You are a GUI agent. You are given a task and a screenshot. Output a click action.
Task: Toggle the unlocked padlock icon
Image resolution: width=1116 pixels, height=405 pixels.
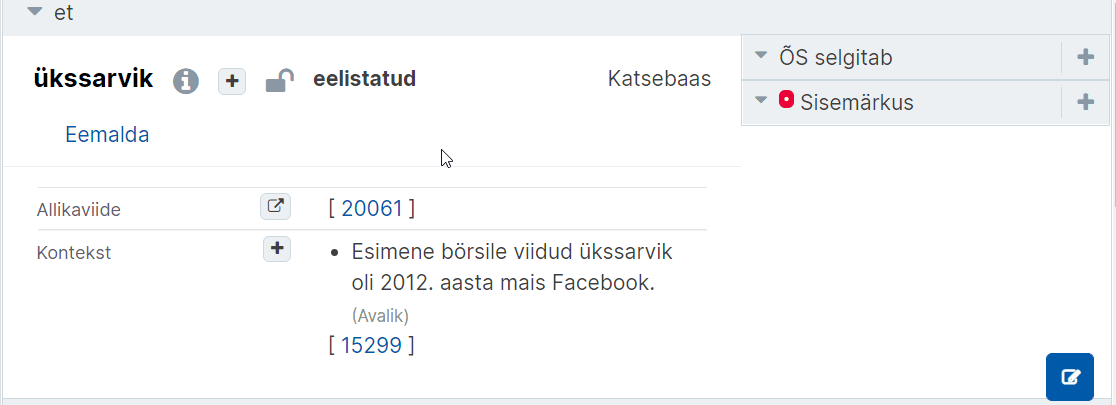[279, 80]
